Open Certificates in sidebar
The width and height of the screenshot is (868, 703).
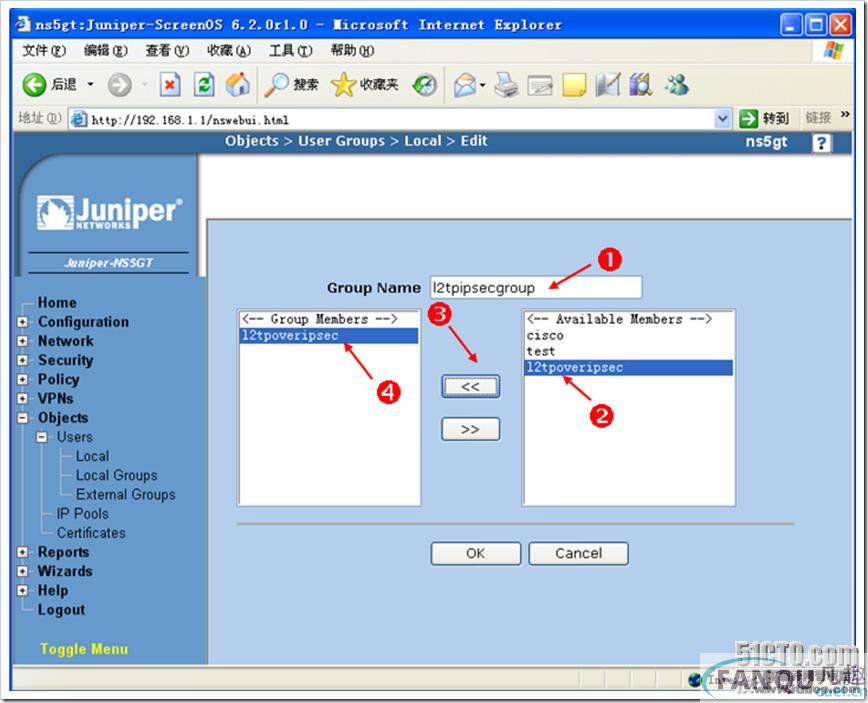tap(91, 533)
